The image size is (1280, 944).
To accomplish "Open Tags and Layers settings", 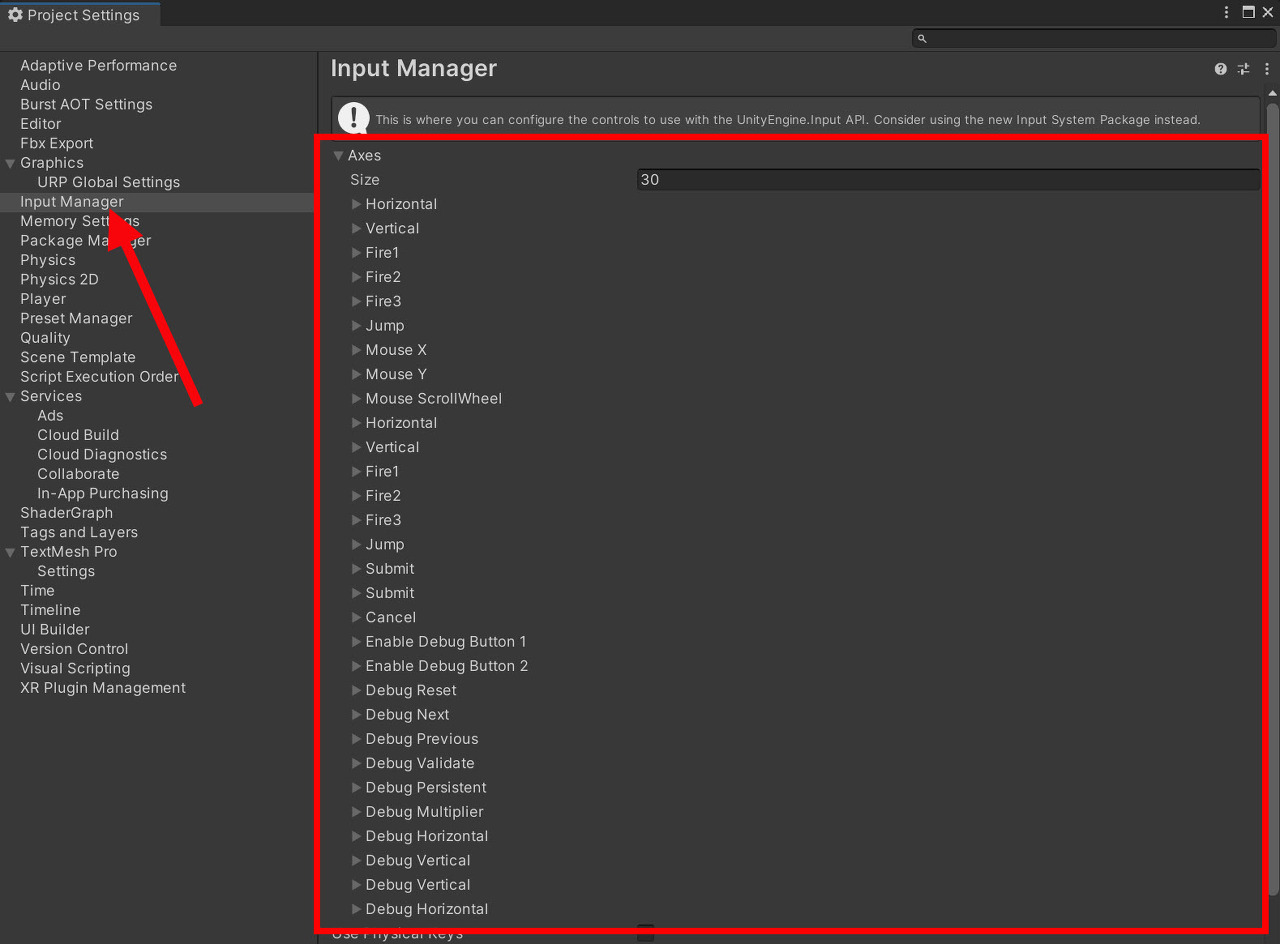I will [79, 532].
